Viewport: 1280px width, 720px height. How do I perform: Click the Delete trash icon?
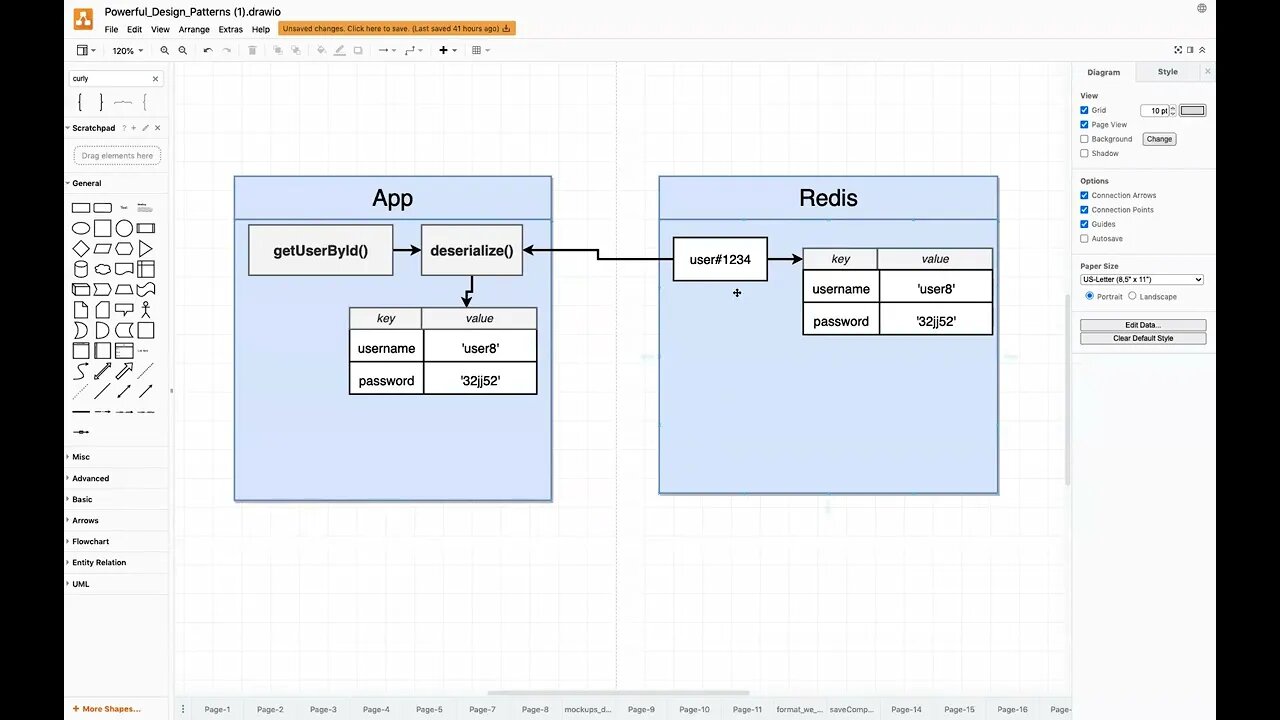pyautogui.click(x=252, y=50)
